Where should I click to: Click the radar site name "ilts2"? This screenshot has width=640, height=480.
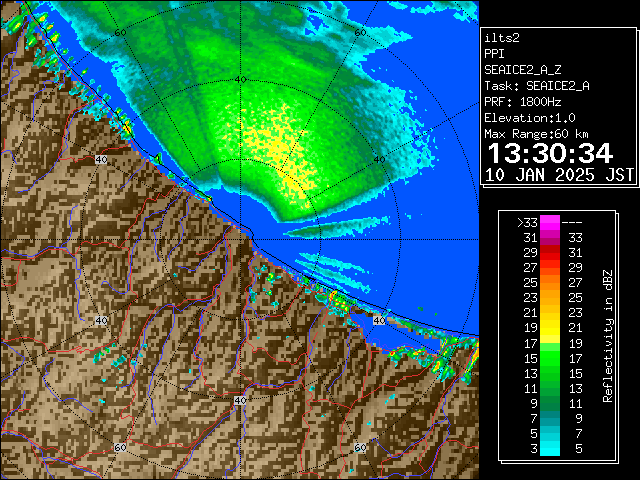click(502, 38)
